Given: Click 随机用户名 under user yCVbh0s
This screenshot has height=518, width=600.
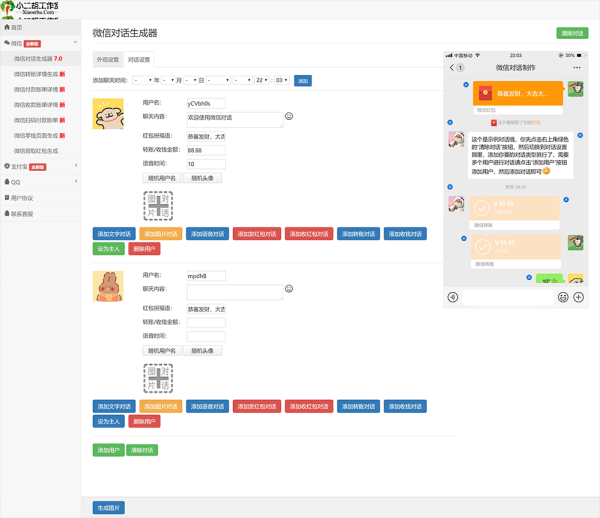Looking at the screenshot, I should (x=162, y=178).
